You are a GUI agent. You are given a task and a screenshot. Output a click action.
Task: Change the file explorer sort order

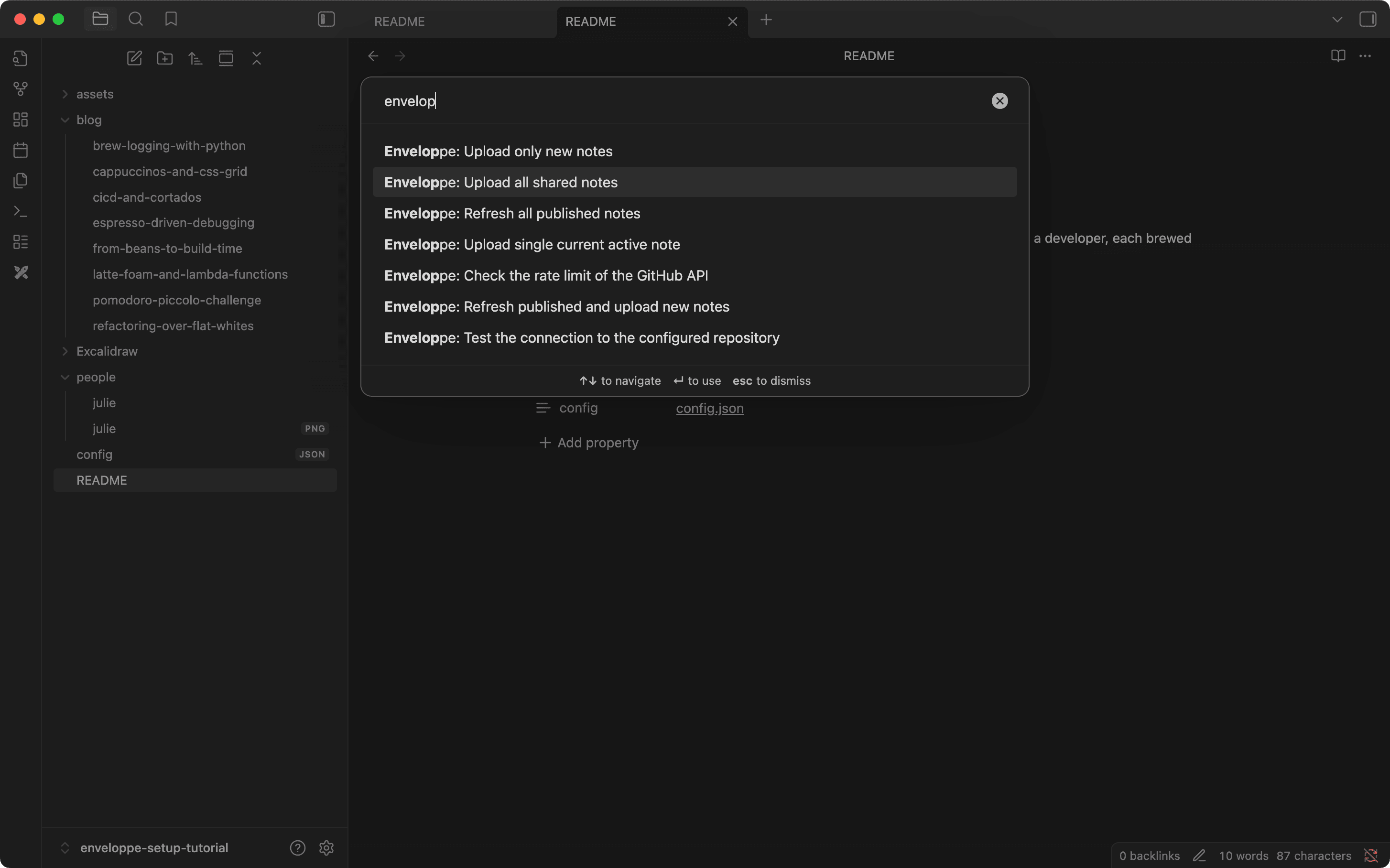pos(195,58)
